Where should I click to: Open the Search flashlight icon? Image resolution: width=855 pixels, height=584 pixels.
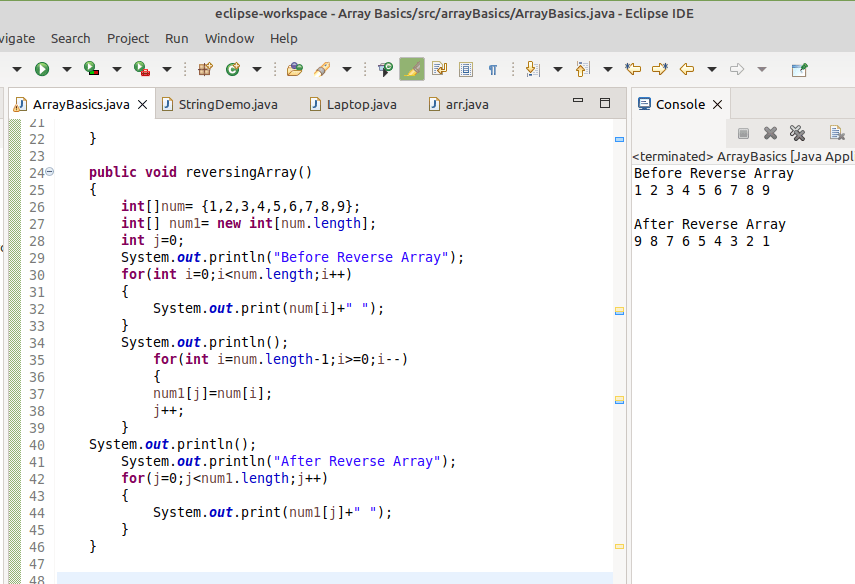click(385, 69)
